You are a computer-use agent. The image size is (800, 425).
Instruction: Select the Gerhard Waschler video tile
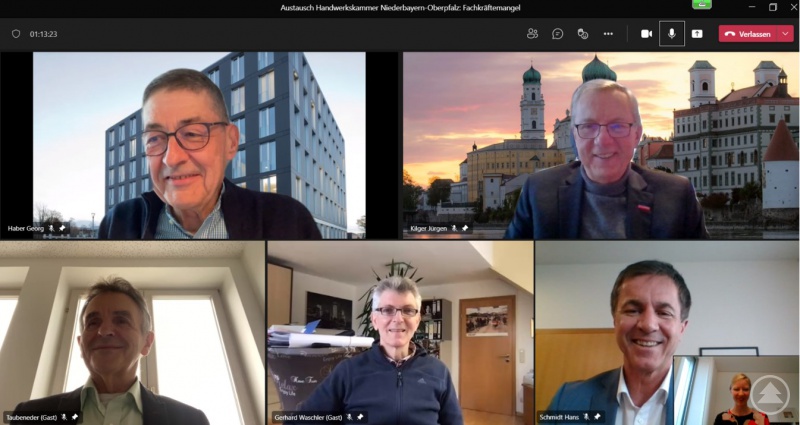tap(399, 330)
